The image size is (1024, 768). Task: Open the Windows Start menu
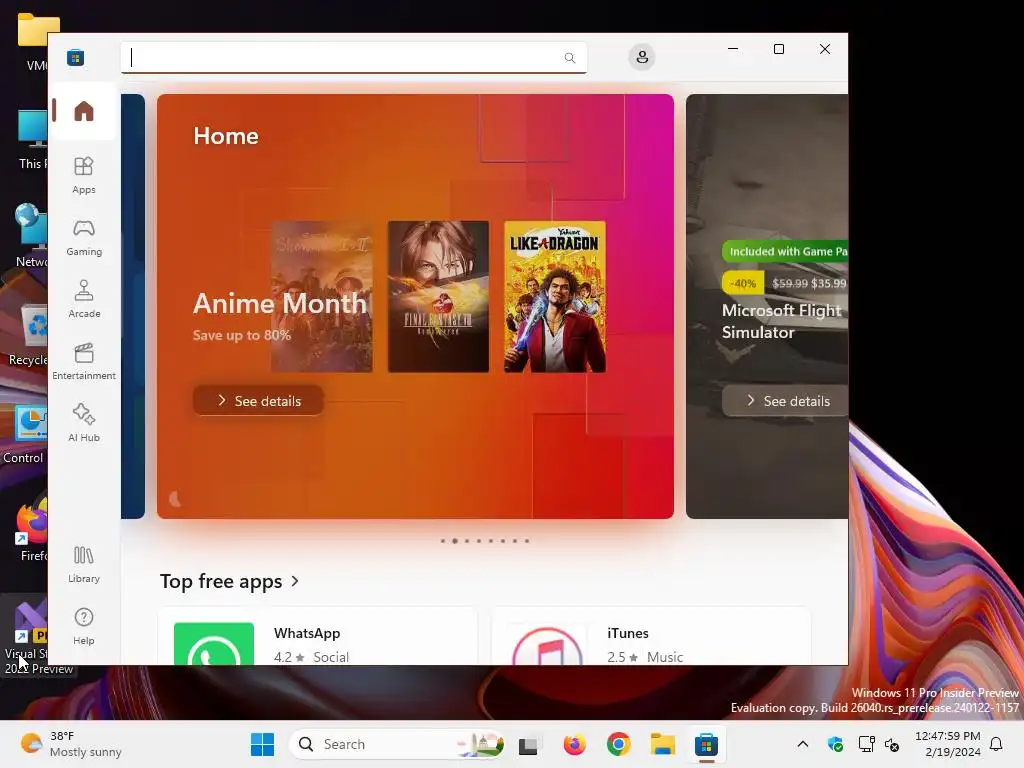pyautogui.click(x=263, y=744)
